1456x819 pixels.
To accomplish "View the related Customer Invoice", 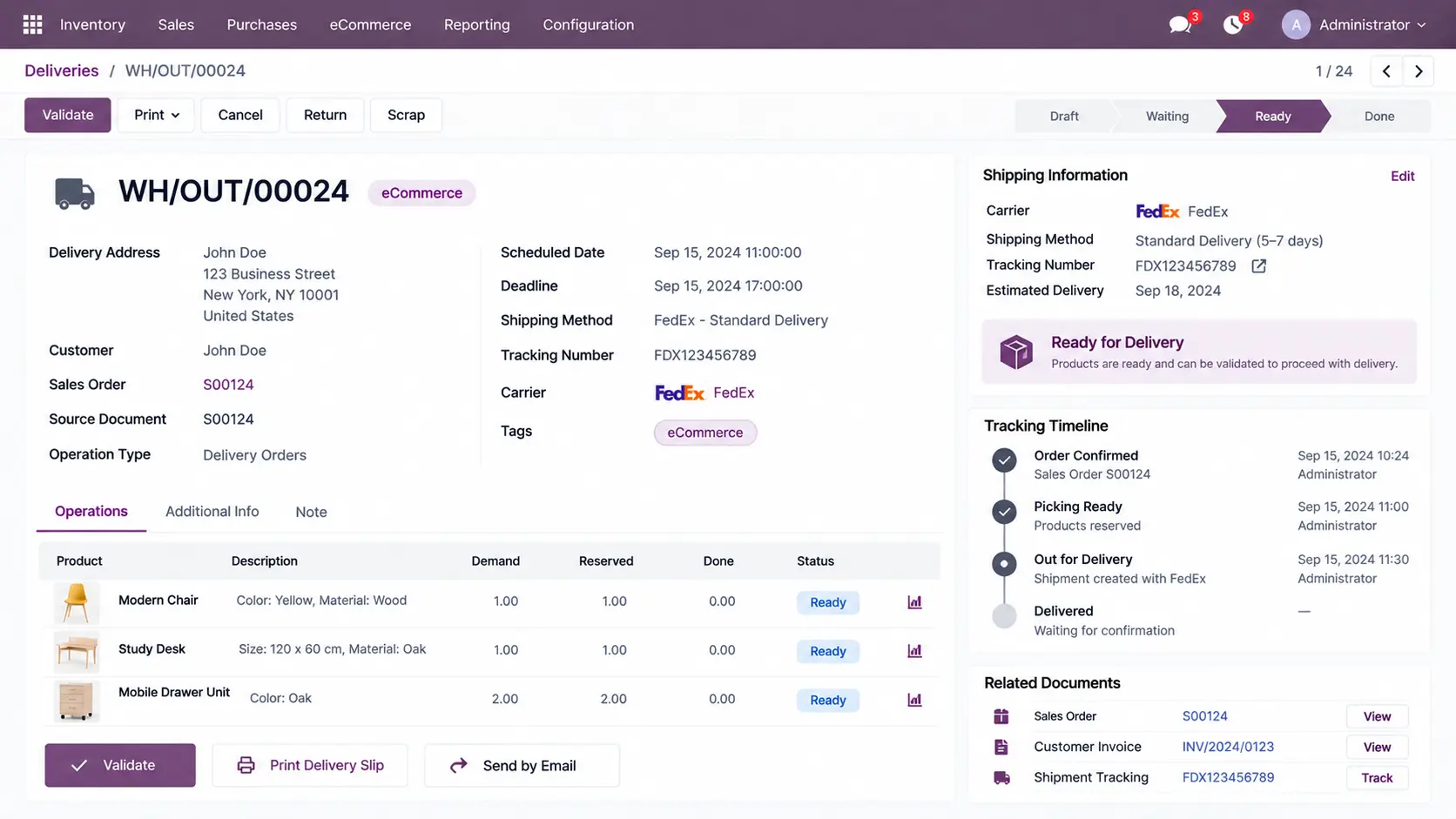I will click(x=1377, y=747).
